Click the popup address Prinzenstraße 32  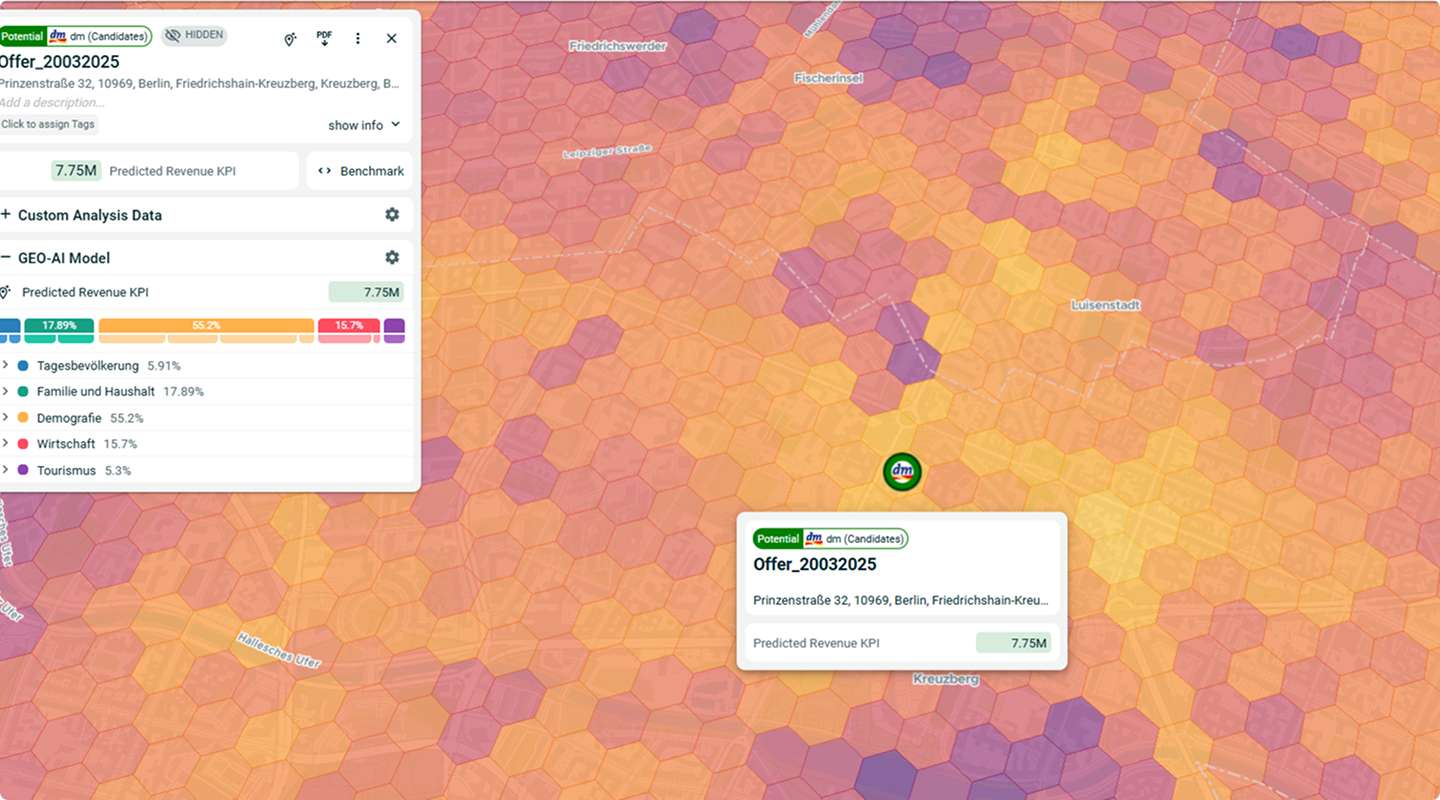click(x=901, y=601)
